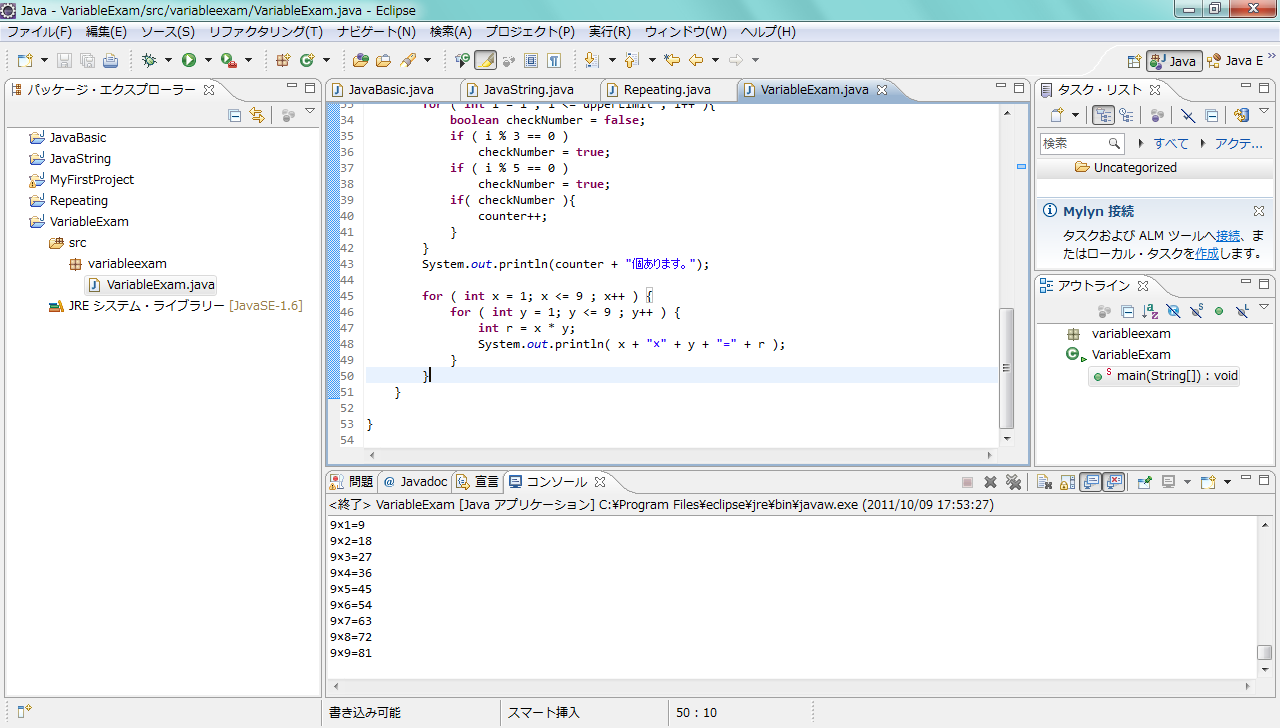Screen dimensions: 1280x728
Task: Switch to the JavaString.java editor tab
Action: pos(528,90)
